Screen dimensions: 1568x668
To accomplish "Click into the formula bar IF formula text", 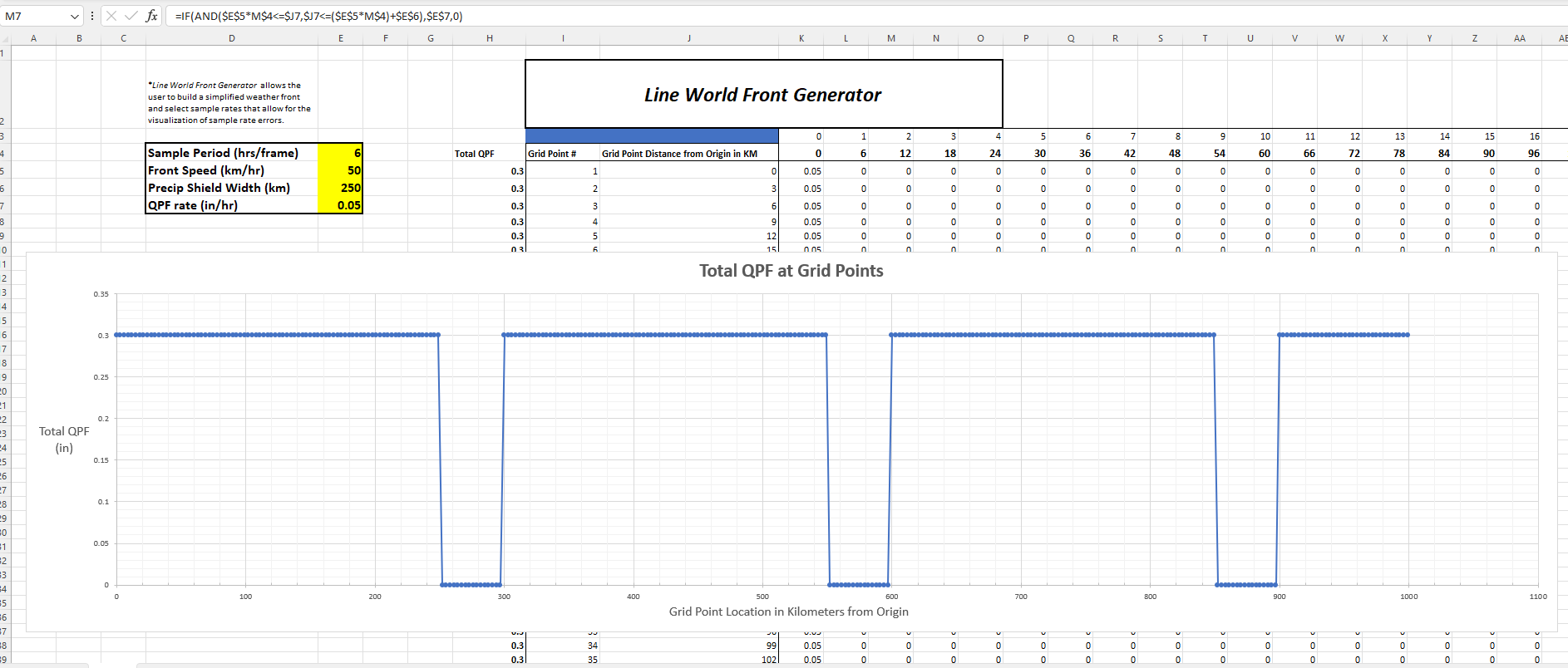I will click(319, 16).
